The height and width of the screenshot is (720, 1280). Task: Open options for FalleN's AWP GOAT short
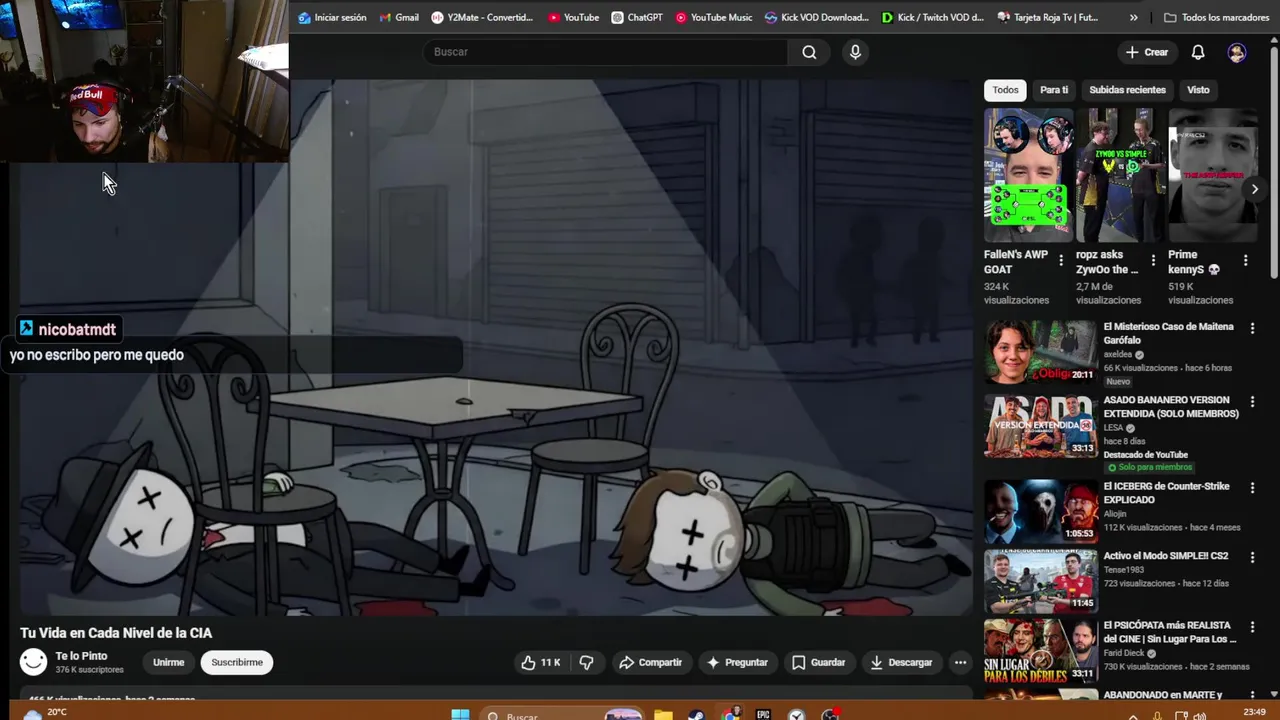[1061, 260]
